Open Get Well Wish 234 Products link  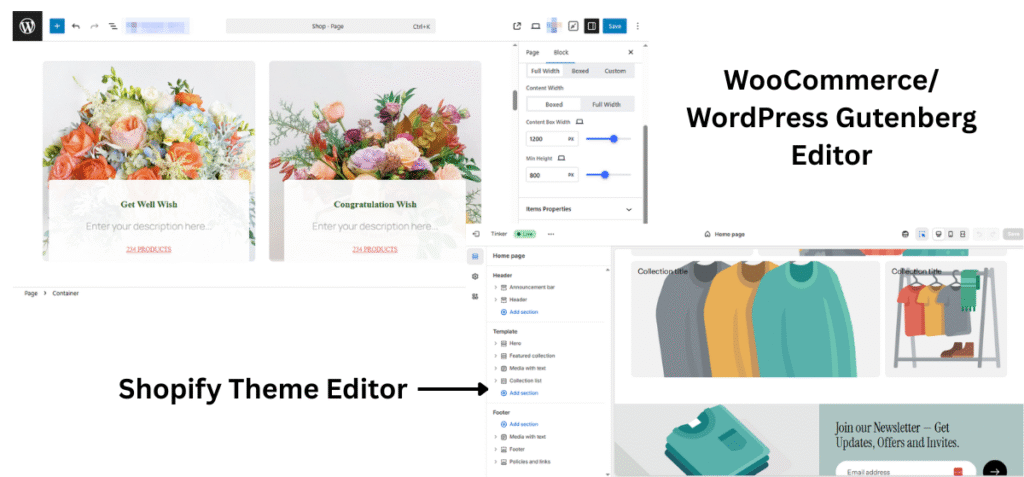149,250
